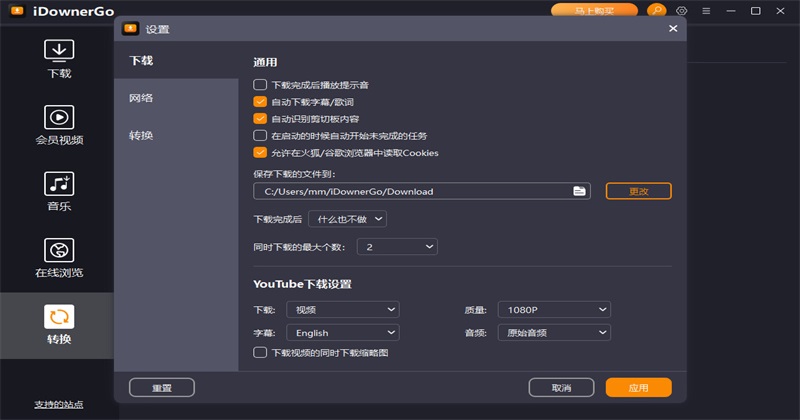Click the iDownerGo logo in title bar
Screen dimensions: 800x420
pyautogui.click(x=17, y=11)
